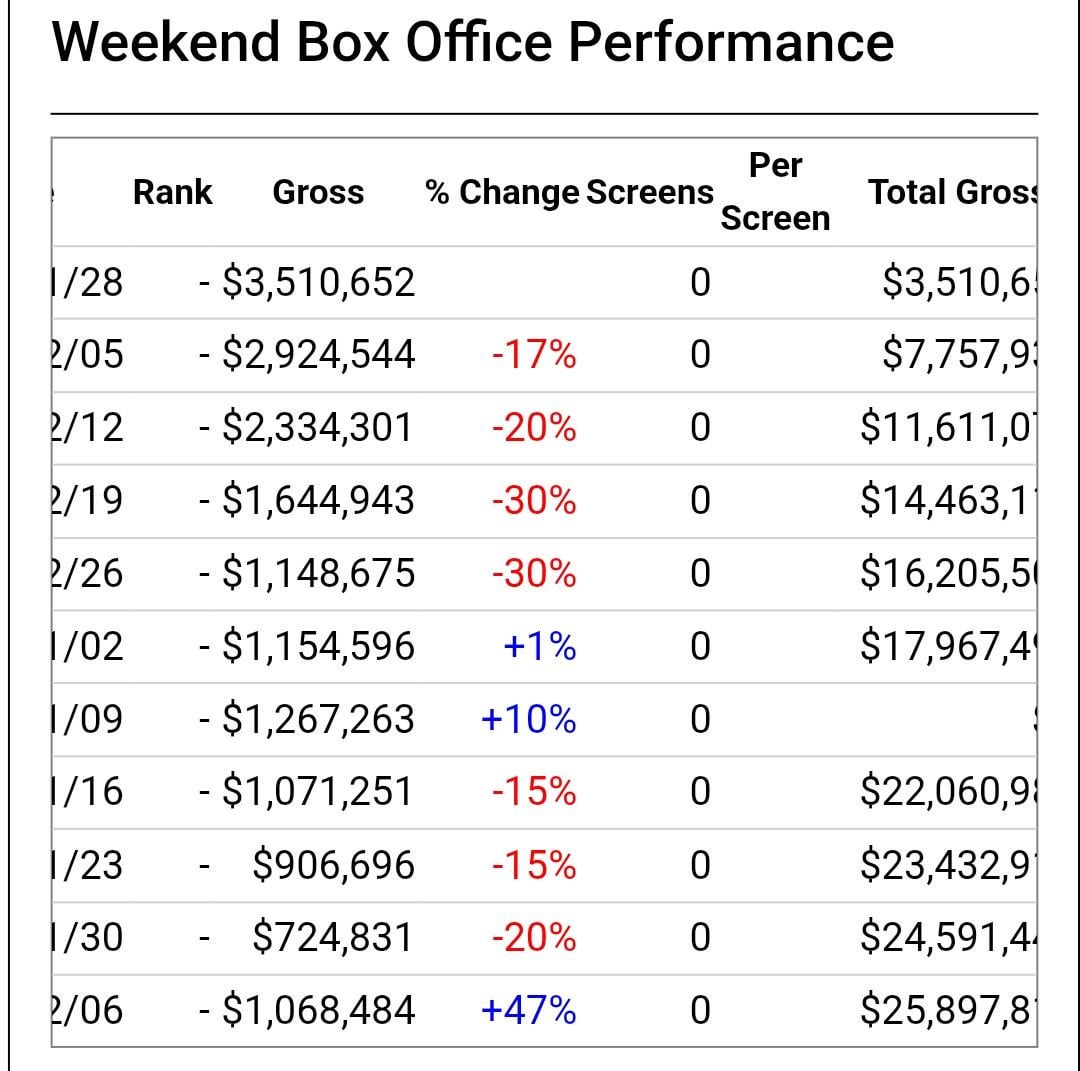Screen dimensions: 1080x1071
Task: Select the $2,924,544 gross cell
Action: pos(318,355)
